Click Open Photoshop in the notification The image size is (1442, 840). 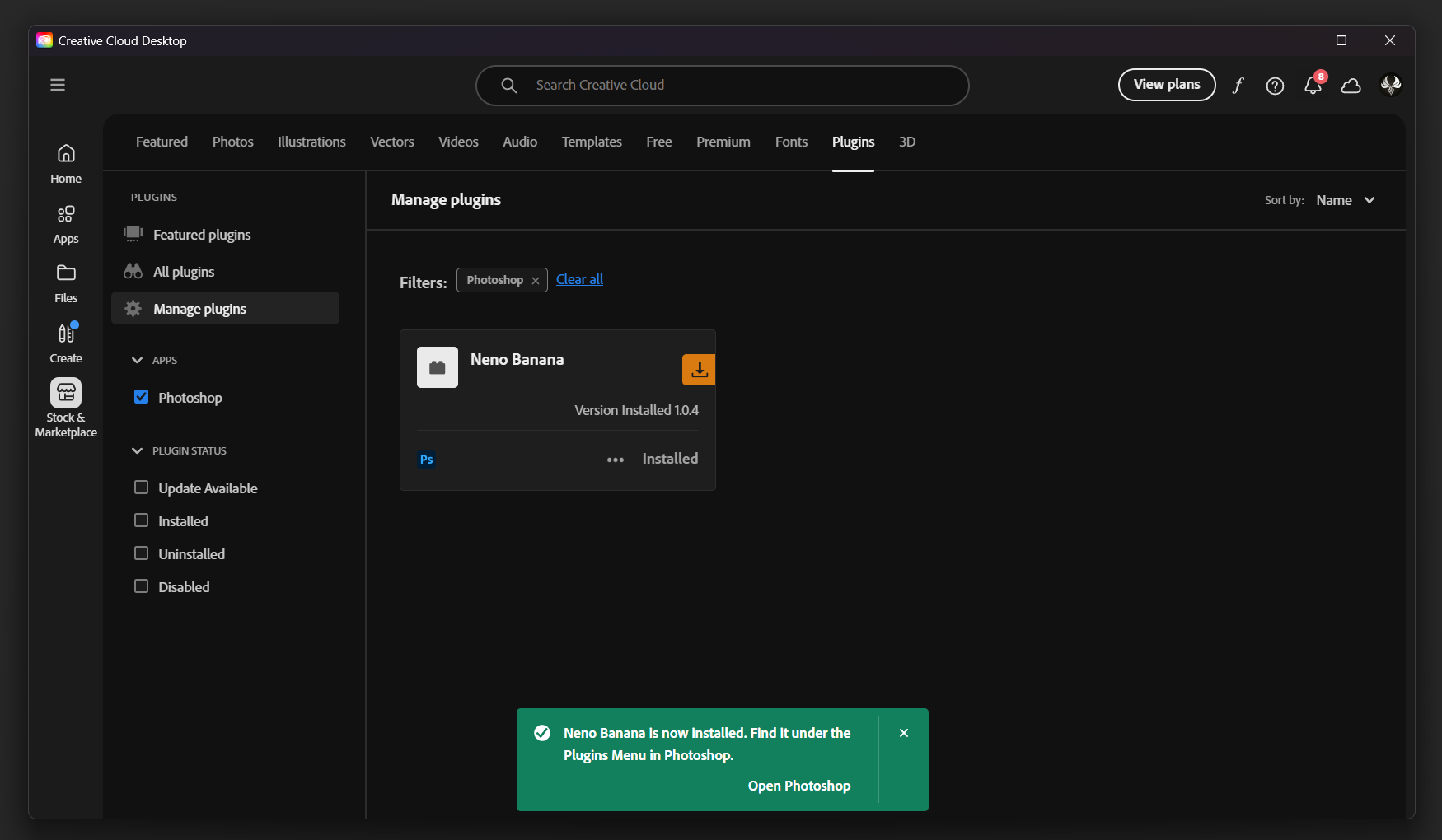(x=798, y=786)
